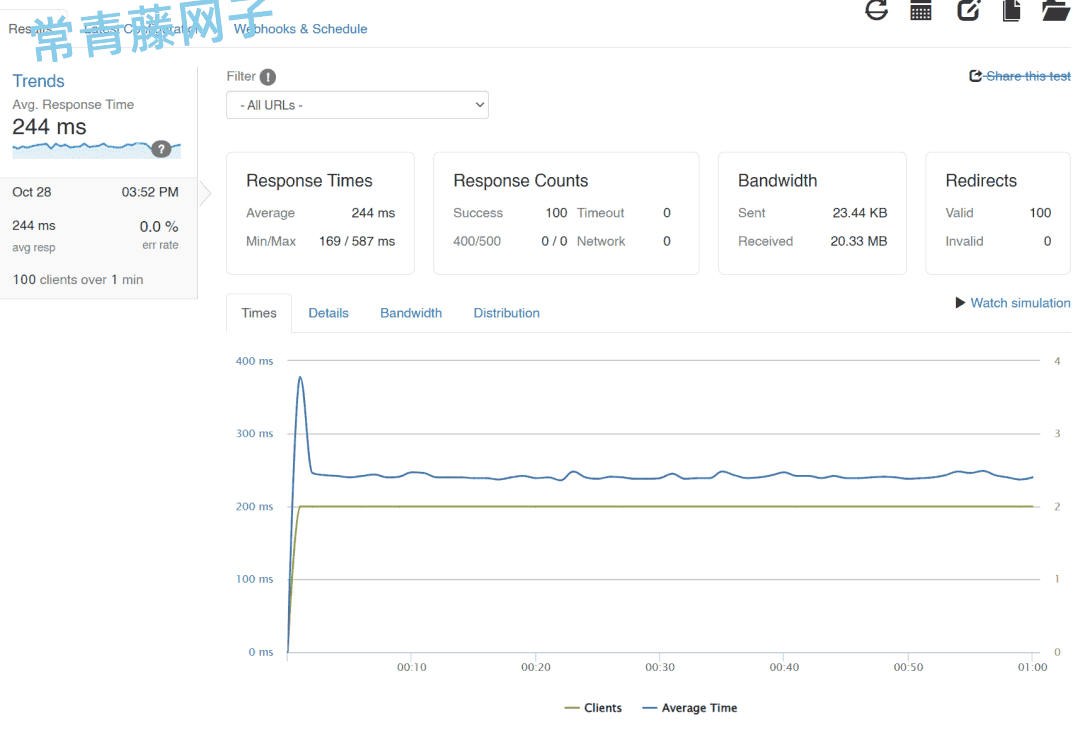Viewport: 1080px width, 732px height.
Task: Click the Share this test link
Action: pyautogui.click(x=1027, y=76)
